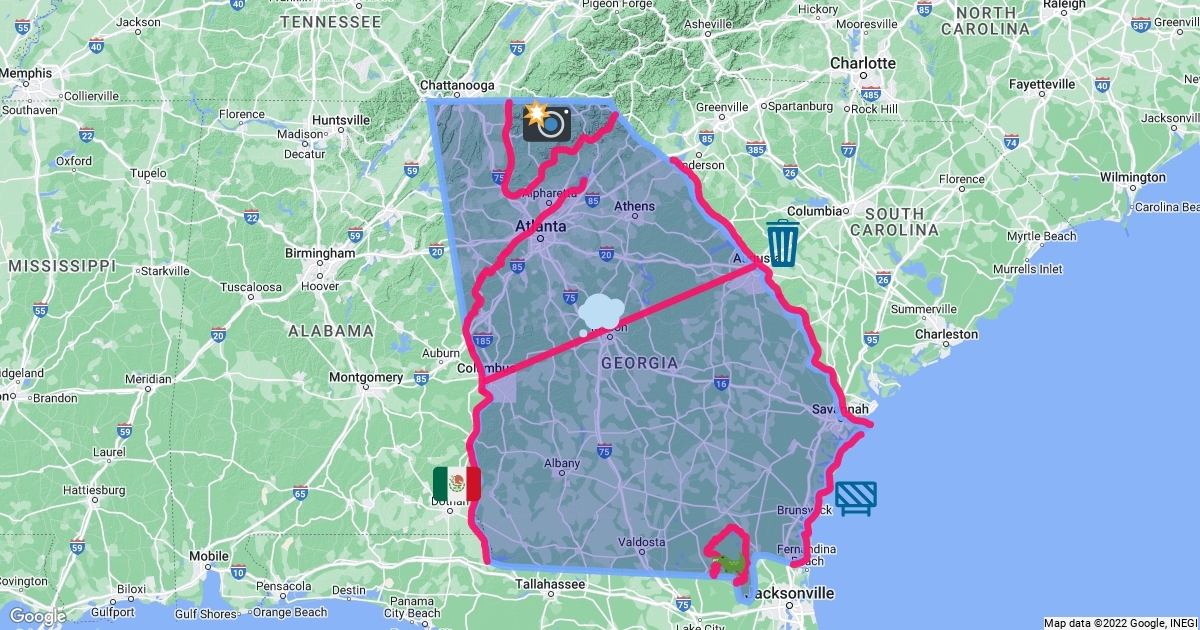This screenshot has width=1200, height=630.
Task: Select the Montgomery city label
Action: (366, 377)
